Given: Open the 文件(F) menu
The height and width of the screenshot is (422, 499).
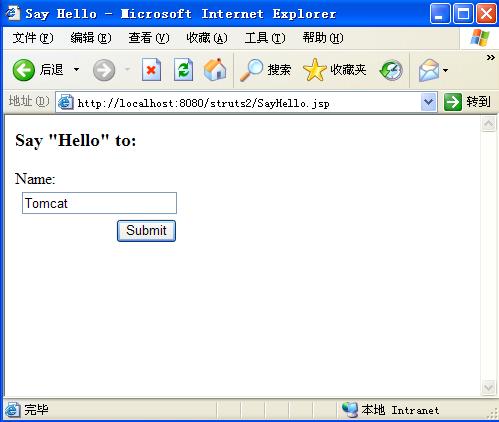Looking at the screenshot, I should [33, 38].
